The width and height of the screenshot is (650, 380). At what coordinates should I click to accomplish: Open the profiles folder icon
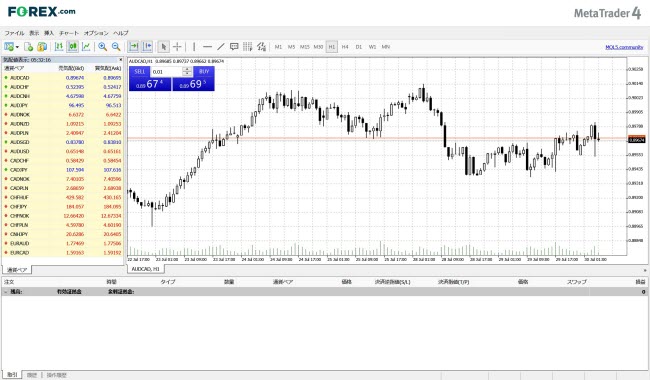42,47
